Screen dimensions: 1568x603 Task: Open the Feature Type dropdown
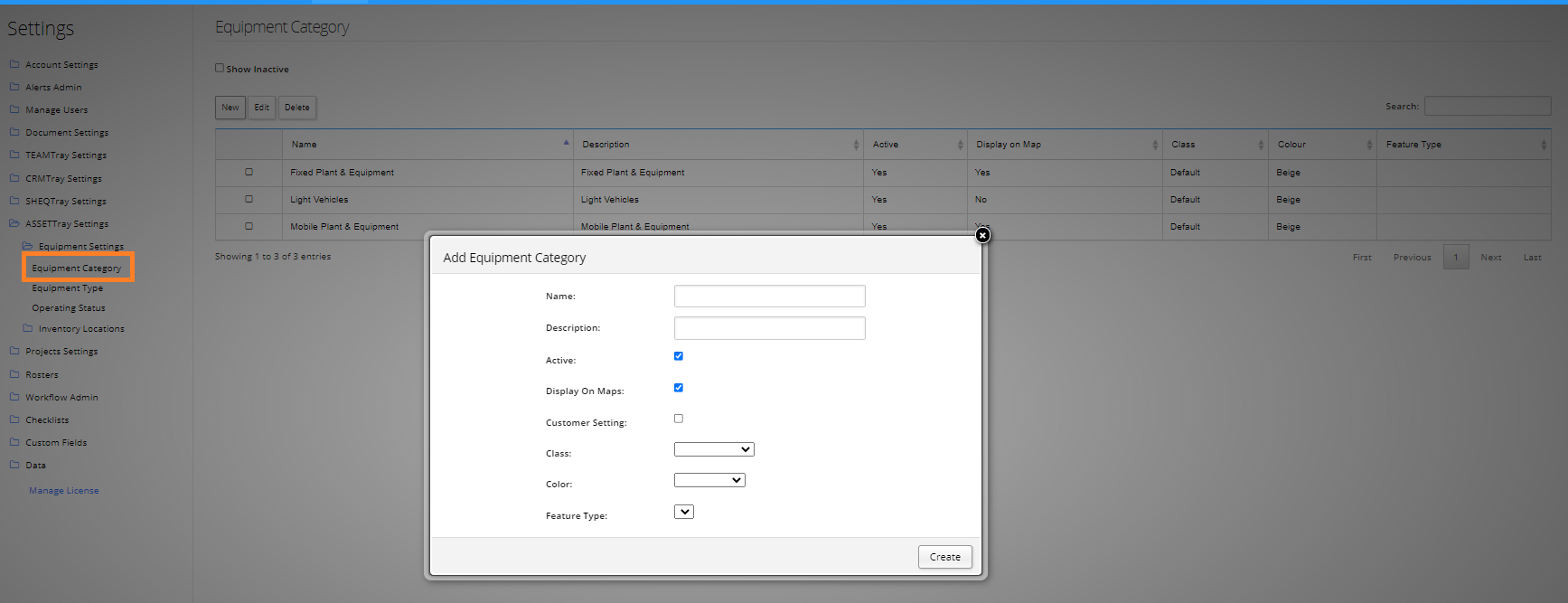(x=684, y=512)
